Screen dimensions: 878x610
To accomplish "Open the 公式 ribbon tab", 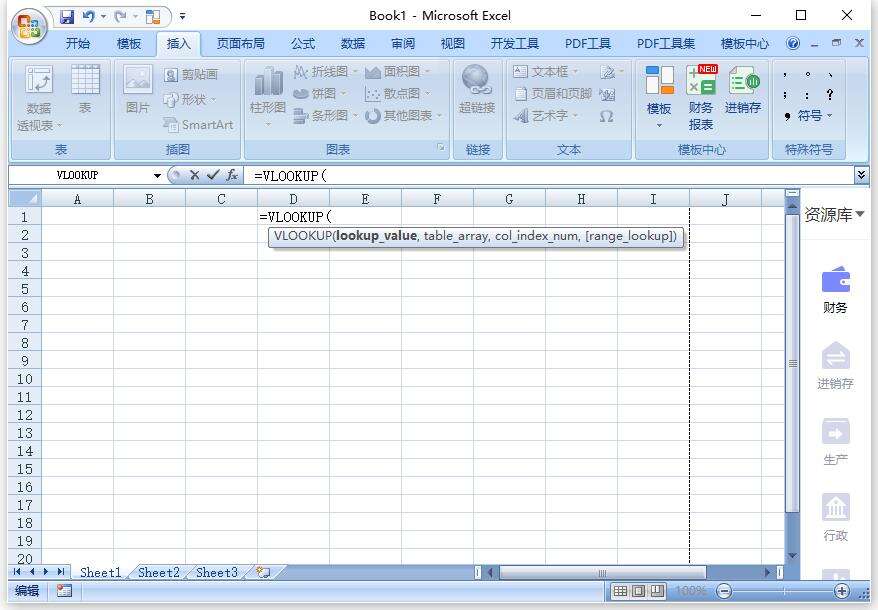I will (303, 44).
